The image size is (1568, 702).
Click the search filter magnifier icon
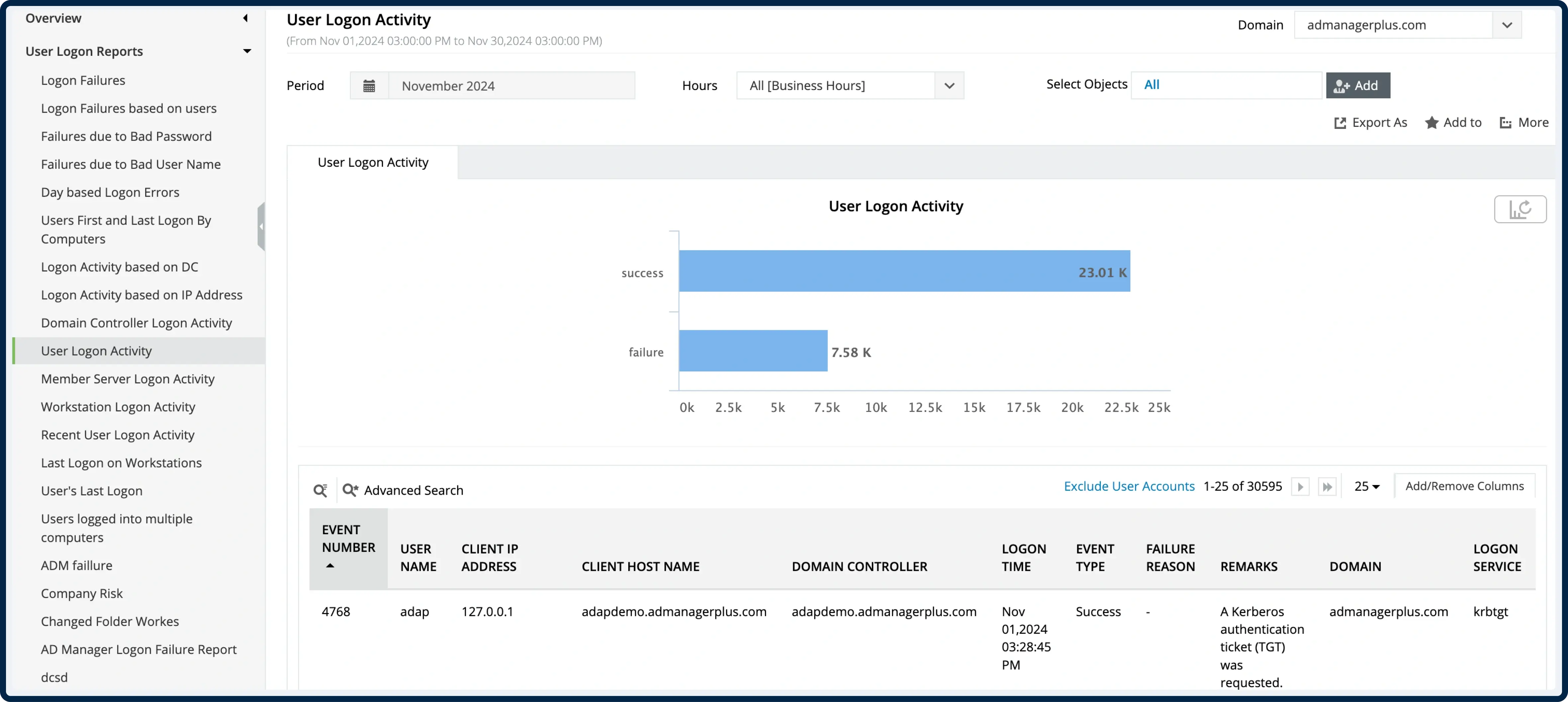click(321, 489)
